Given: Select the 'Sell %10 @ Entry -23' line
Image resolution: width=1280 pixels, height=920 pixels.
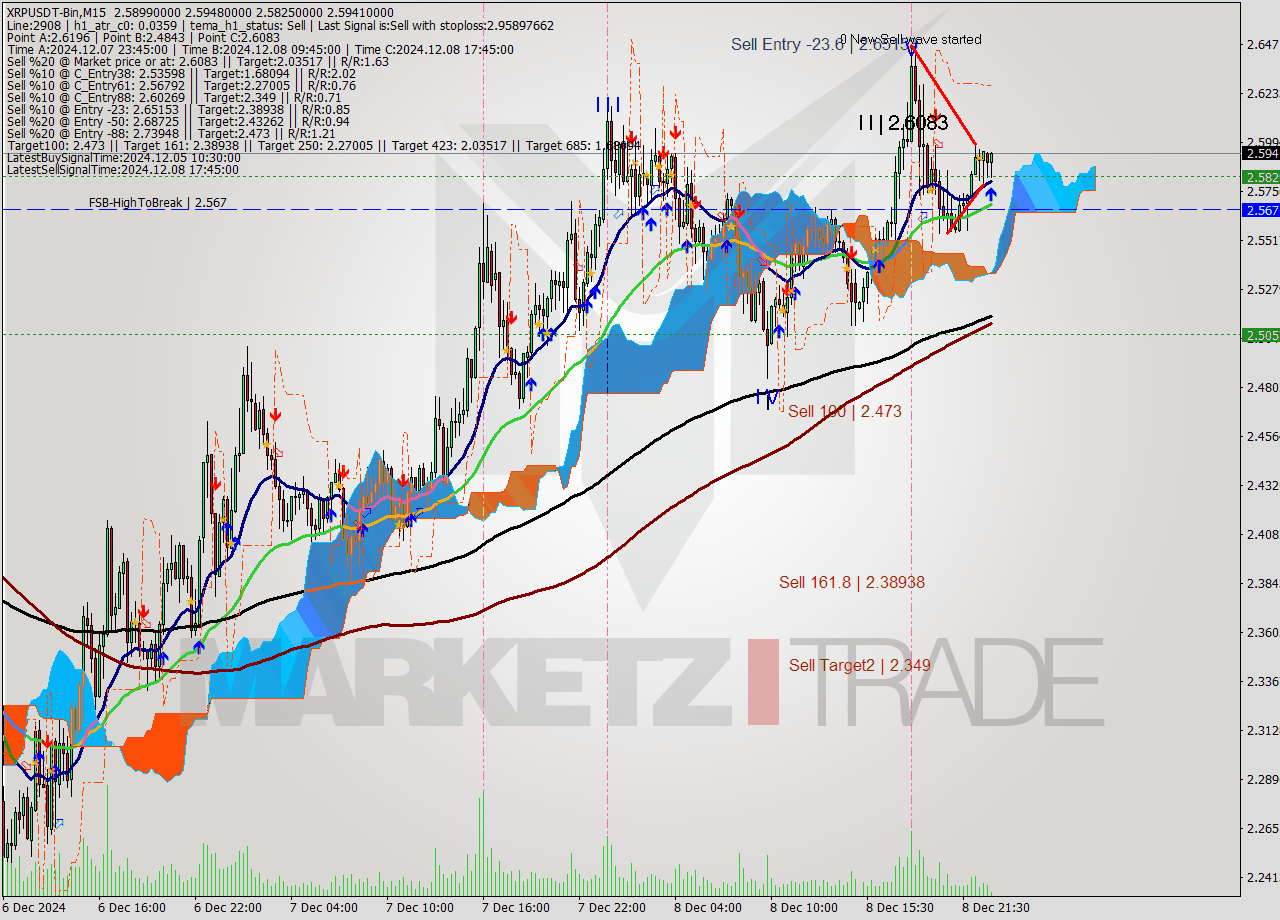Looking at the screenshot, I should (178, 109).
